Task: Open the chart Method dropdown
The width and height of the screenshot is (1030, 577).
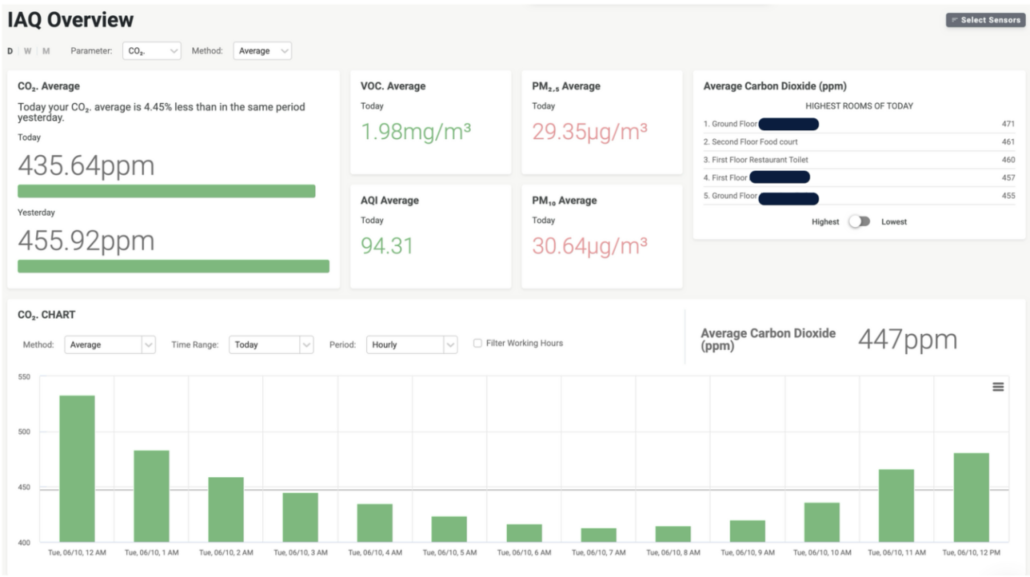Action: click(110, 345)
